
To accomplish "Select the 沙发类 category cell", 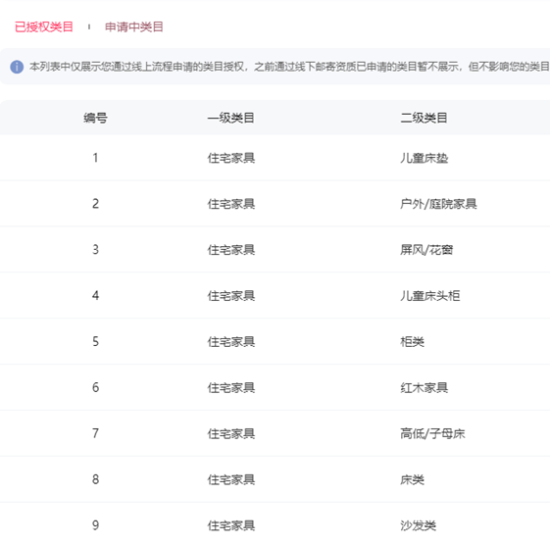I will (x=418, y=525).
